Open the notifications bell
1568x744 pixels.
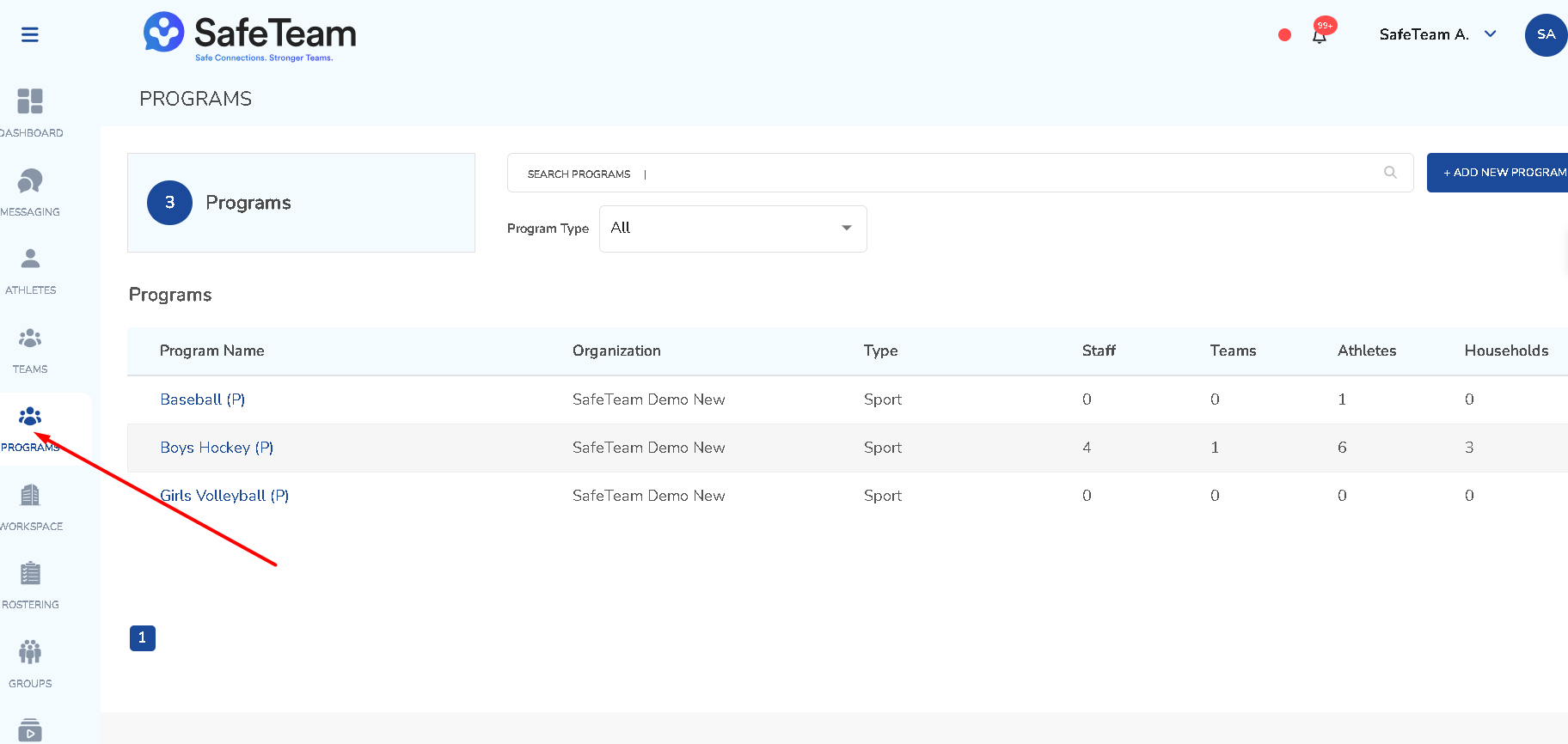pyautogui.click(x=1320, y=35)
